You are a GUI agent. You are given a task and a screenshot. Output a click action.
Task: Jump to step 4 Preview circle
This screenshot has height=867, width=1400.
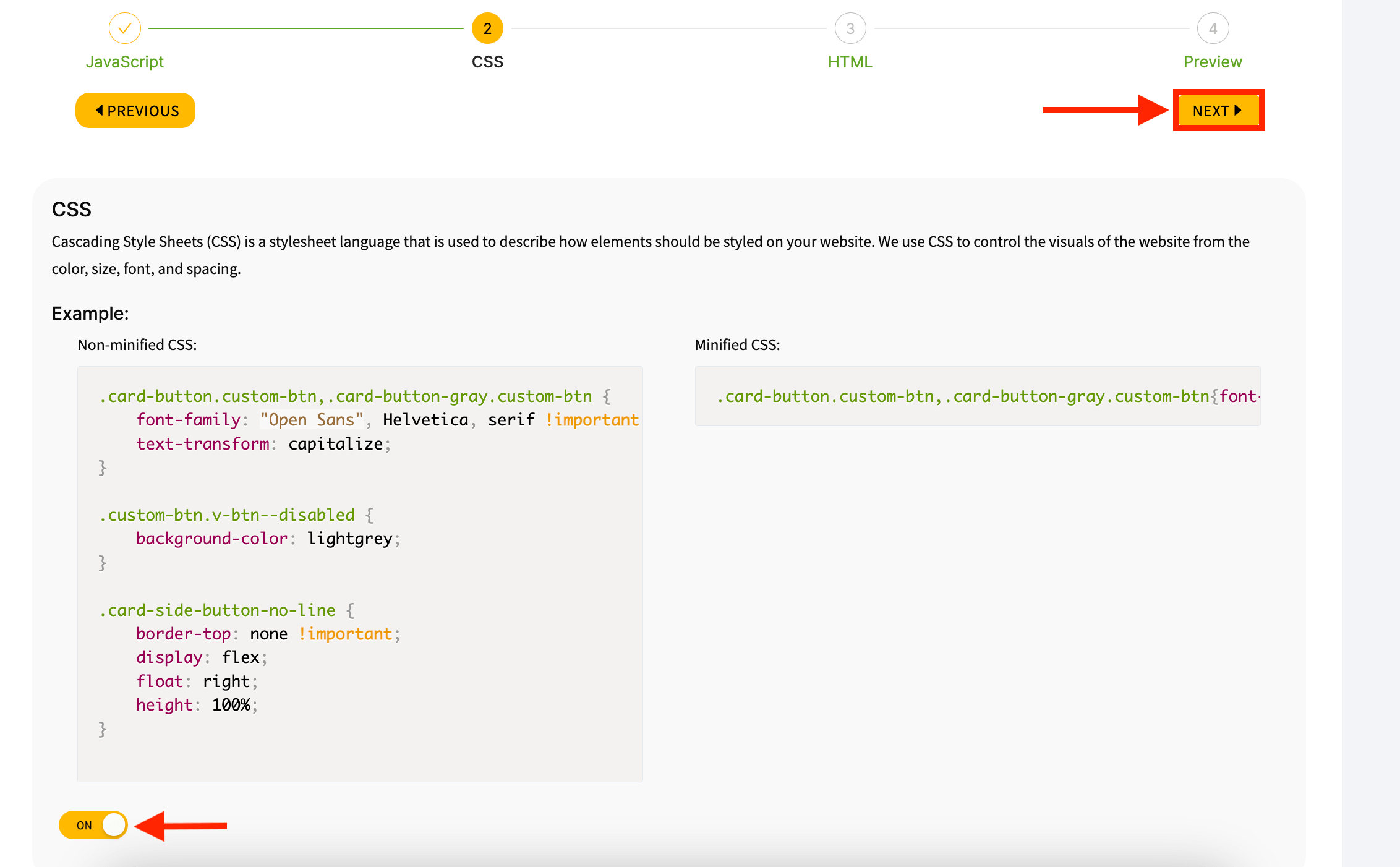1213,28
